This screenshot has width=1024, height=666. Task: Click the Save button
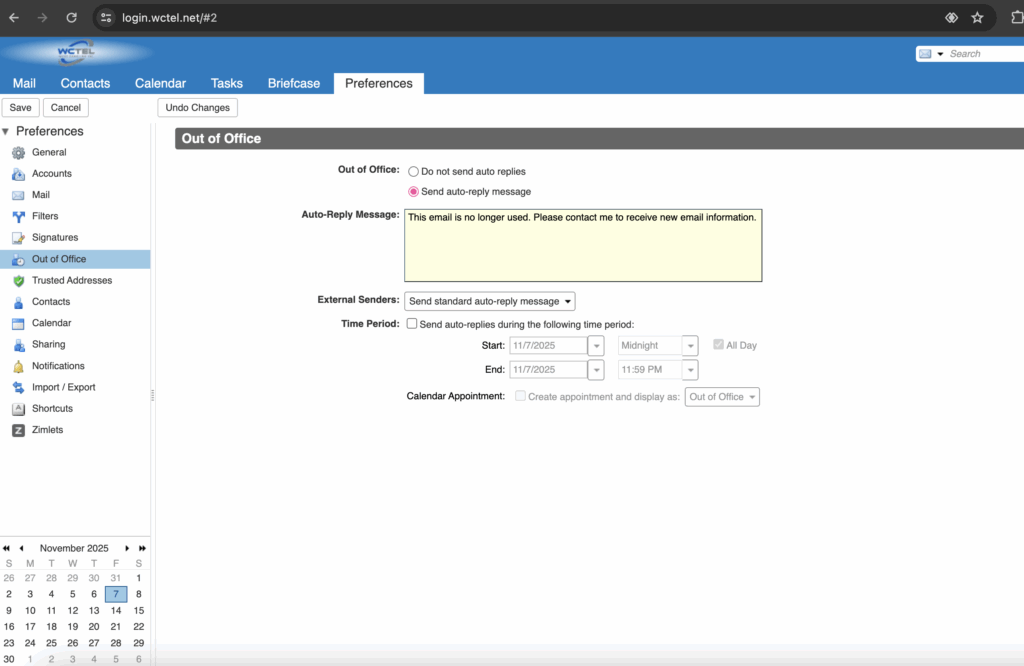point(21,108)
